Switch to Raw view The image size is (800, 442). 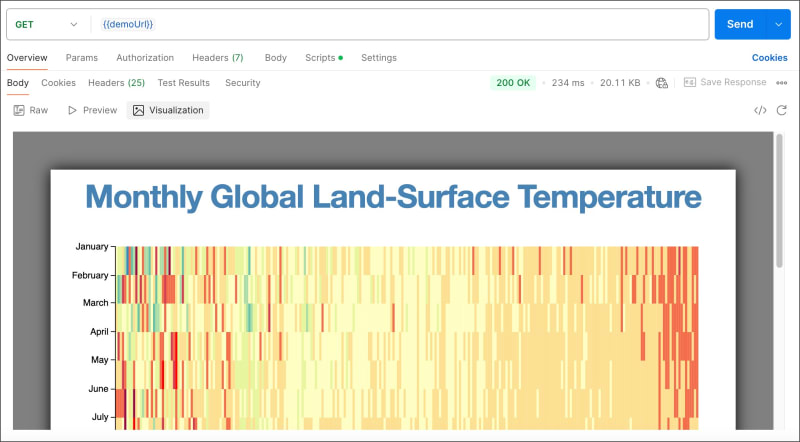point(31,110)
